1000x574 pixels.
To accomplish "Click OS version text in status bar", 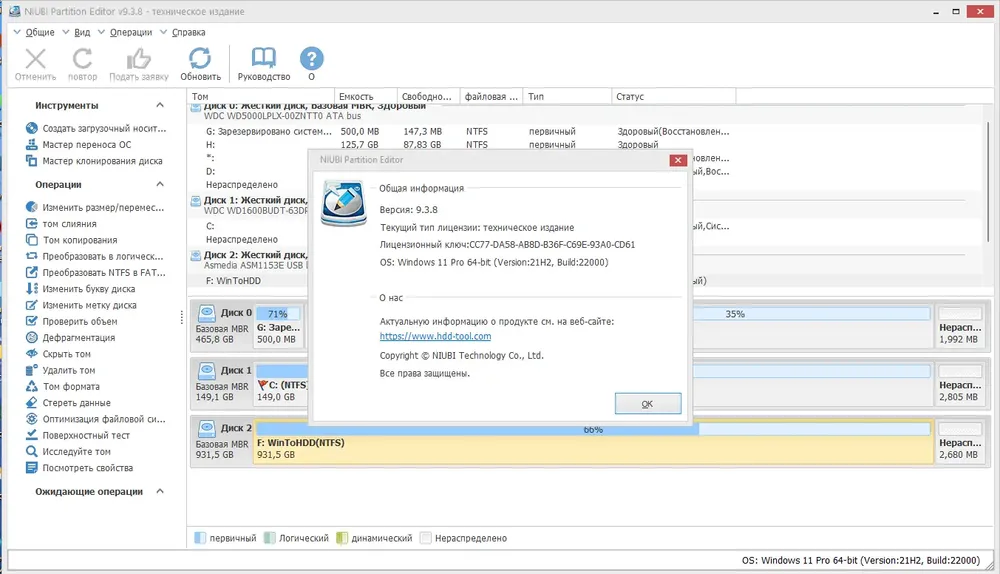I will (860, 560).
